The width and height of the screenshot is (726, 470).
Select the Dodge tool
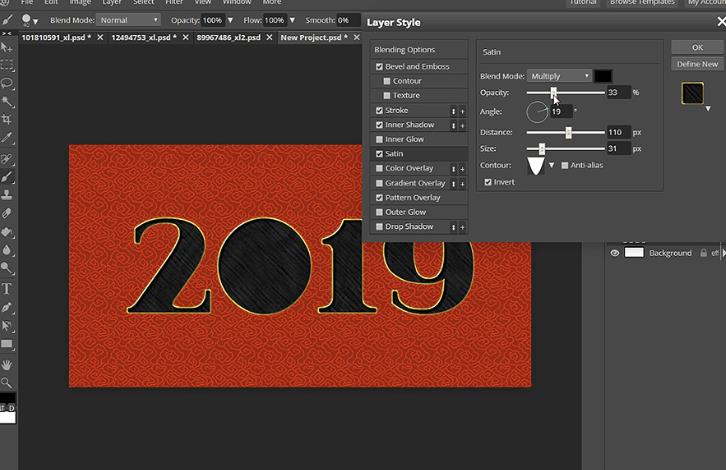[x=6, y=268]
